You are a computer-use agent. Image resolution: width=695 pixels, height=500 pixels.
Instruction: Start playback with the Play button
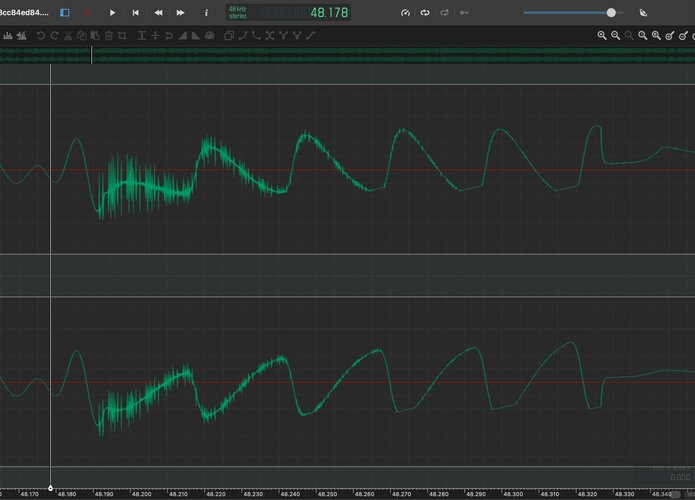(x=112, y=13)
